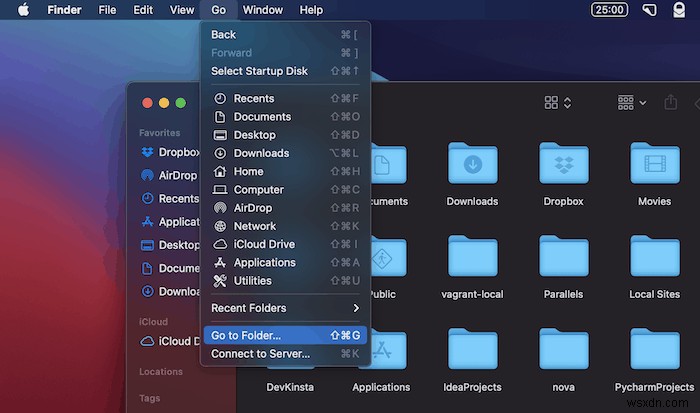700x413 pixels.
Task: Open the Window menu in menu bar
Action: [263, 10]
